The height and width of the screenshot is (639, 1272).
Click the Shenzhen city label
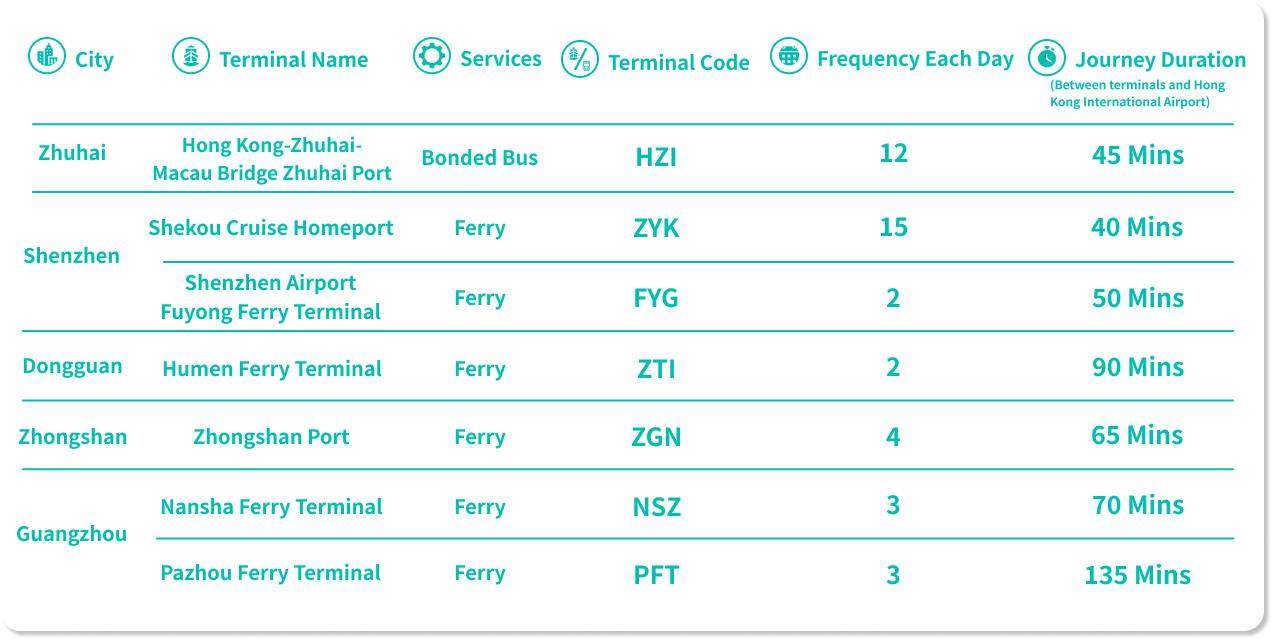tap(71, 256)
